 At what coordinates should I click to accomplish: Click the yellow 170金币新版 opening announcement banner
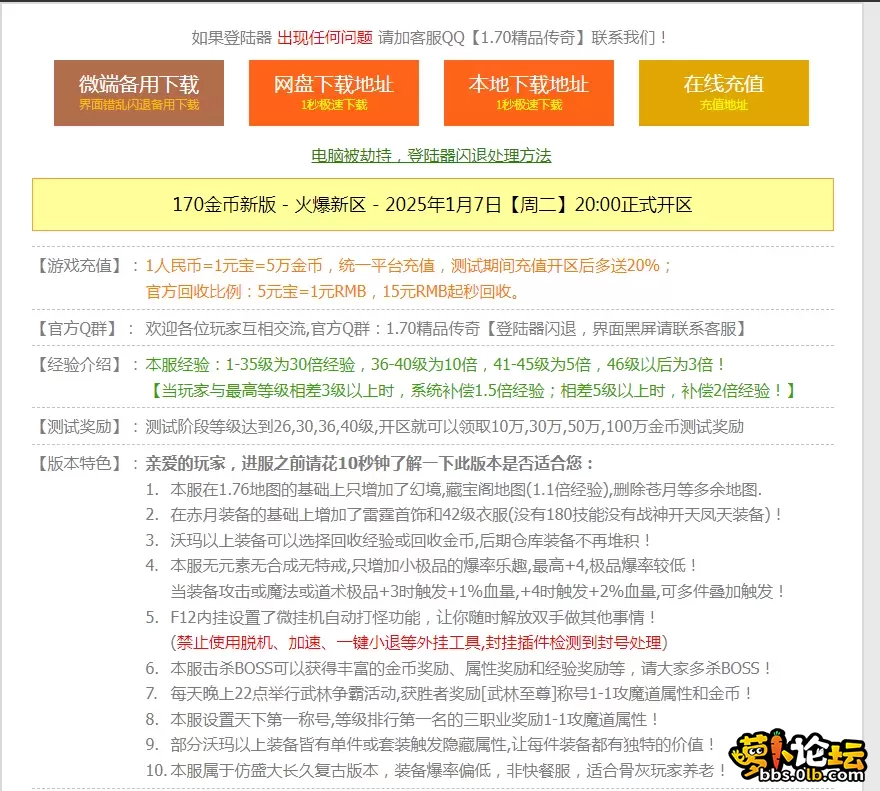click(x=433, y=204)
